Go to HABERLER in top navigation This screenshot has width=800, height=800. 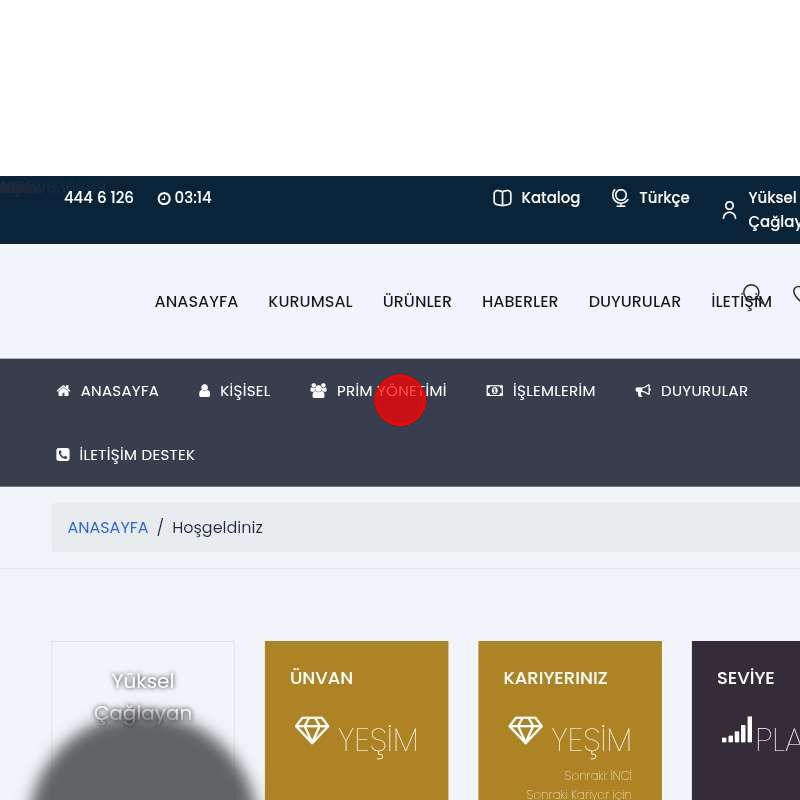tap(520, 302)
